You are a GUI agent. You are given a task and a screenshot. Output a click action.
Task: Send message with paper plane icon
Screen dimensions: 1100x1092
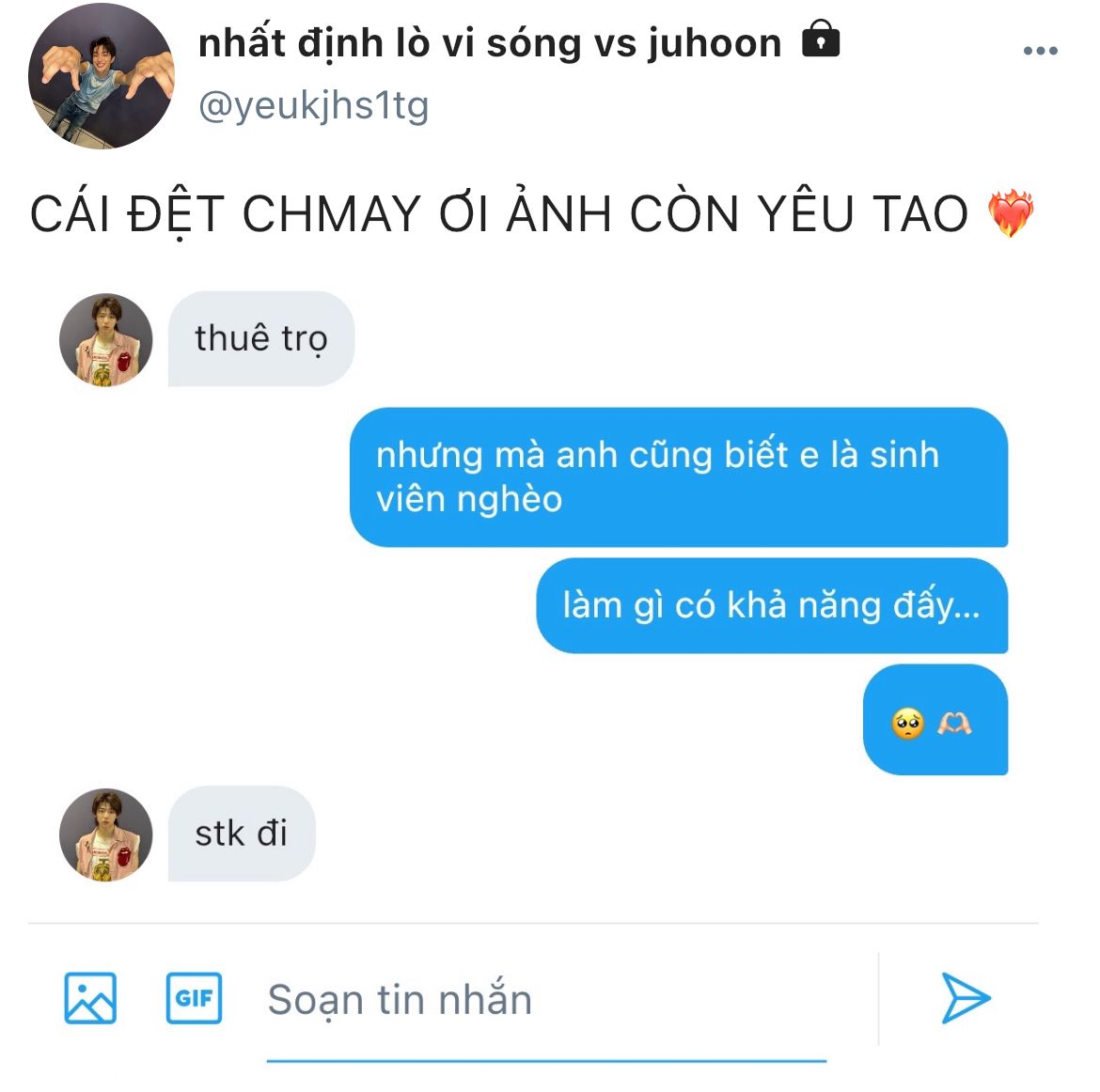click(x=966, y=998)
